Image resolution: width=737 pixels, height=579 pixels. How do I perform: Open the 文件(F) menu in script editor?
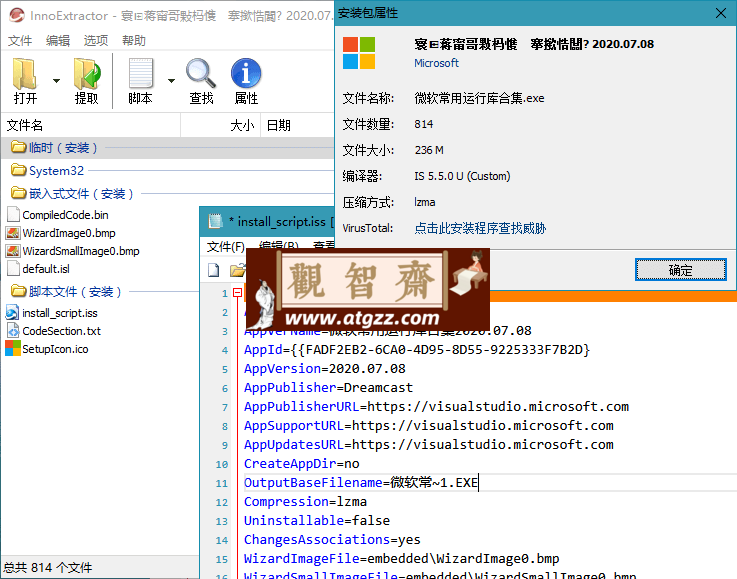[226, 247]
